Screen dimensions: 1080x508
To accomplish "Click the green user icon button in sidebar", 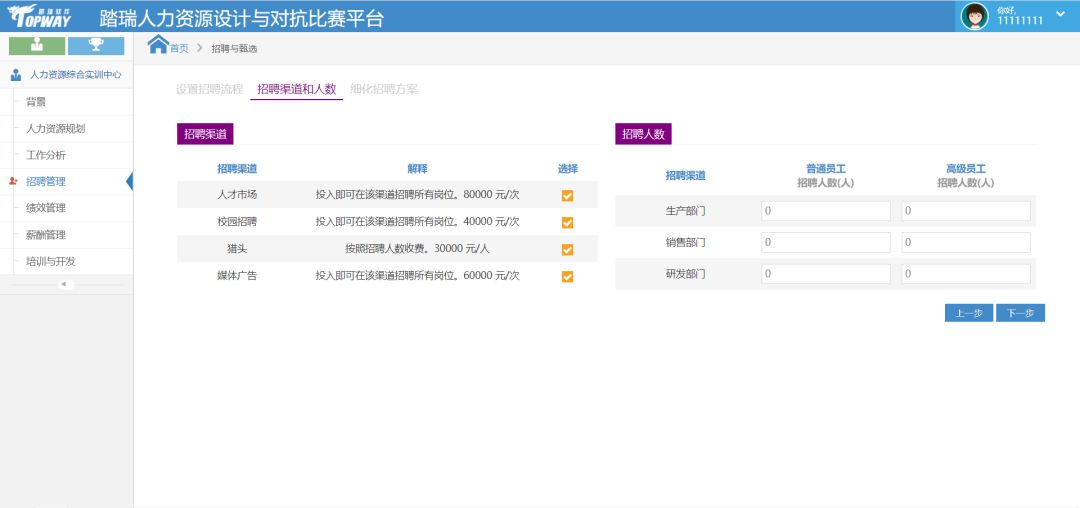I will 37,46.
